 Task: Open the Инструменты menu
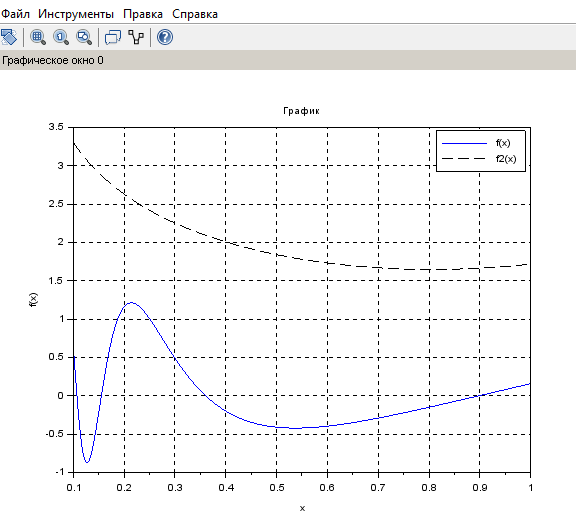76,14
